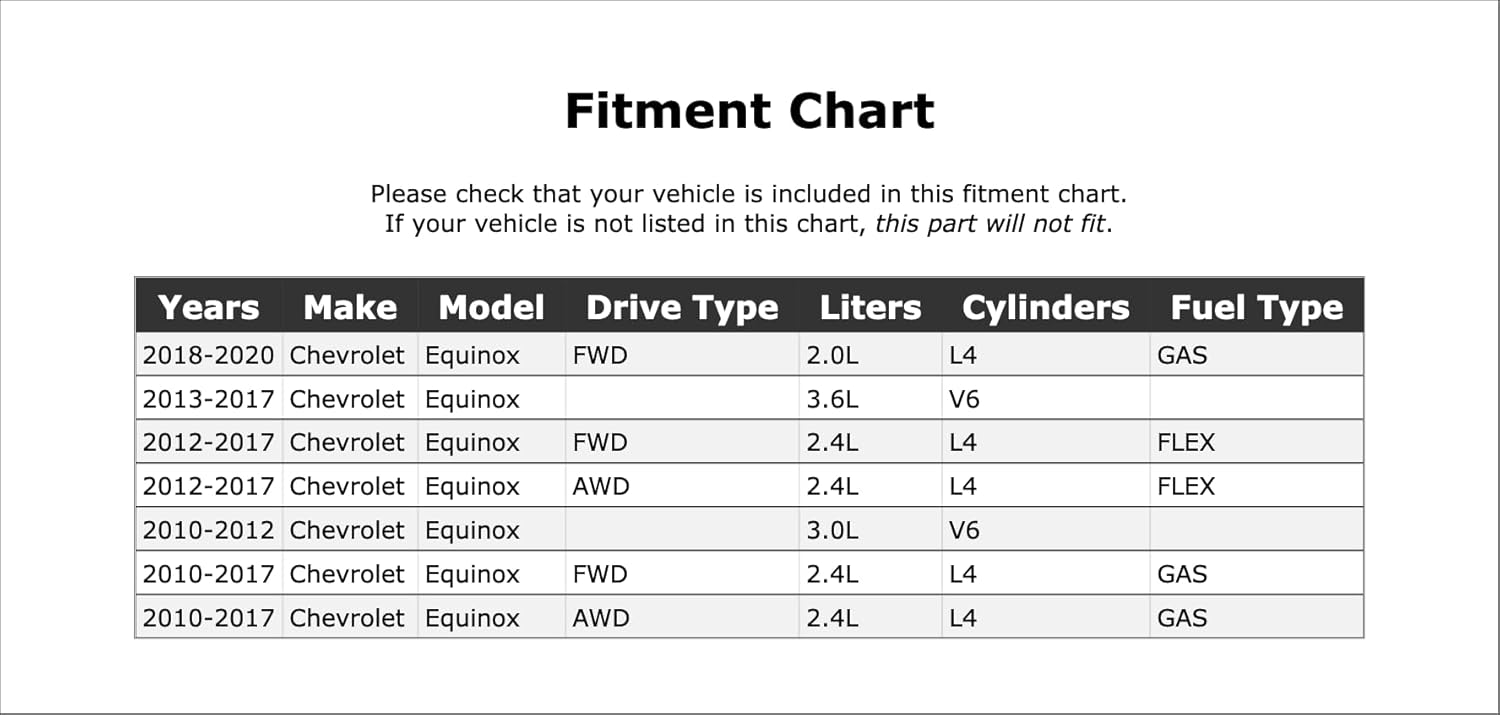Click the Fuel Type column header

[1257, 308]
